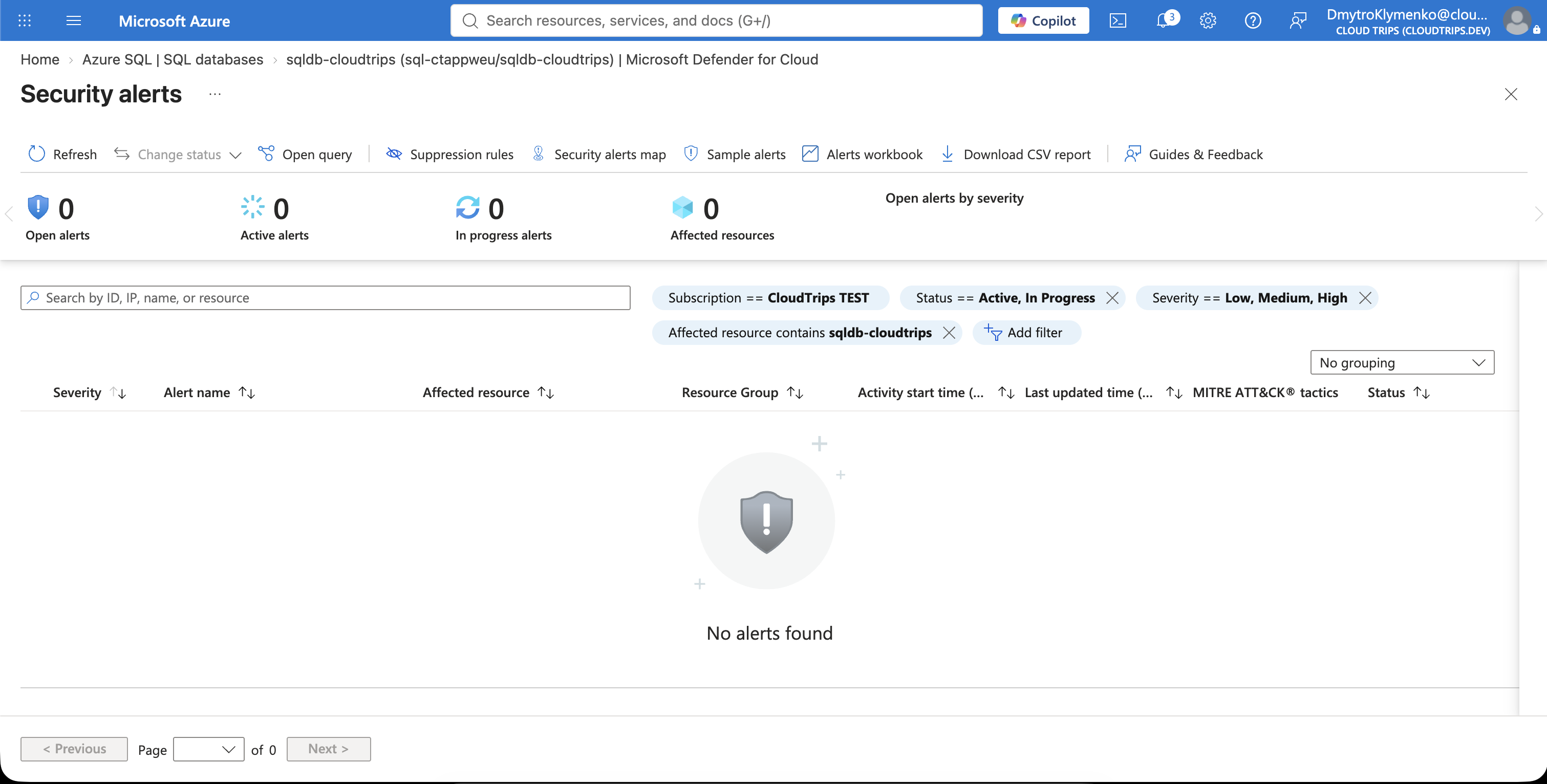The width and height of the screenshot is (1547, 784).
Task: Open Azure SQL | SQL databases breadcrumb
Action: tap(173, 59)
